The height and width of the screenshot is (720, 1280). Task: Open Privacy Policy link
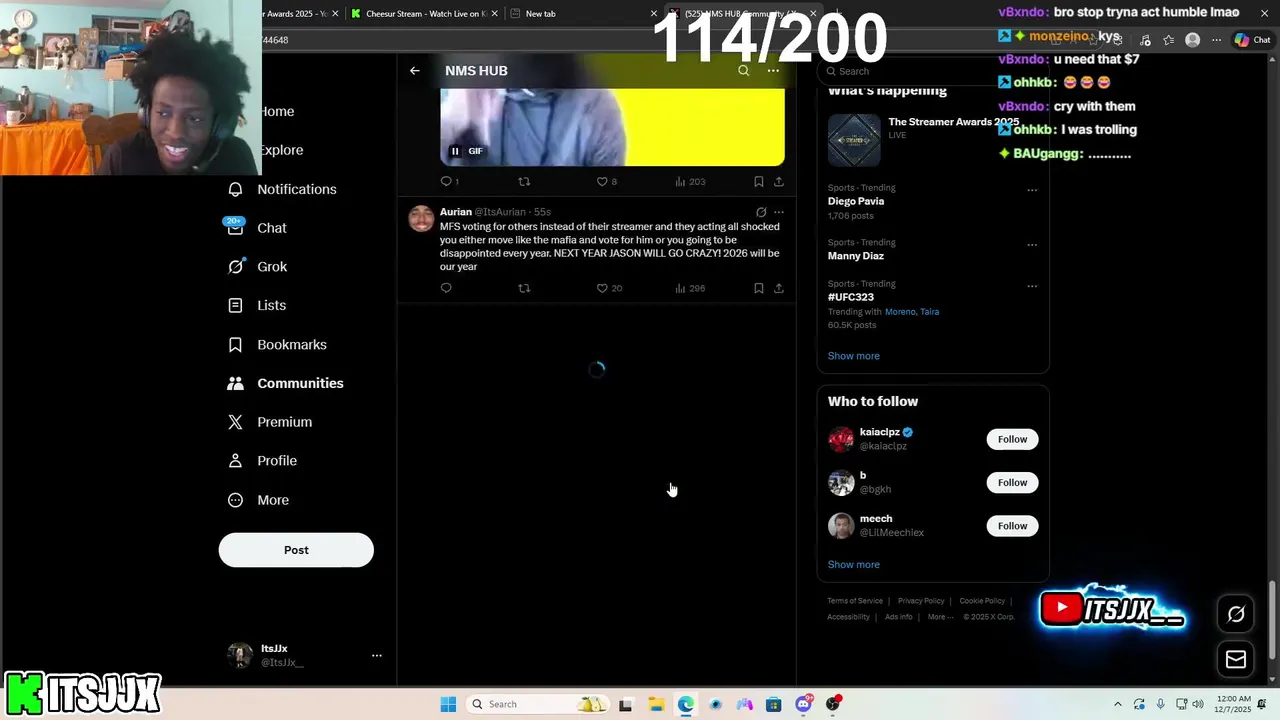pyautogui.click(x=921, y=601)
